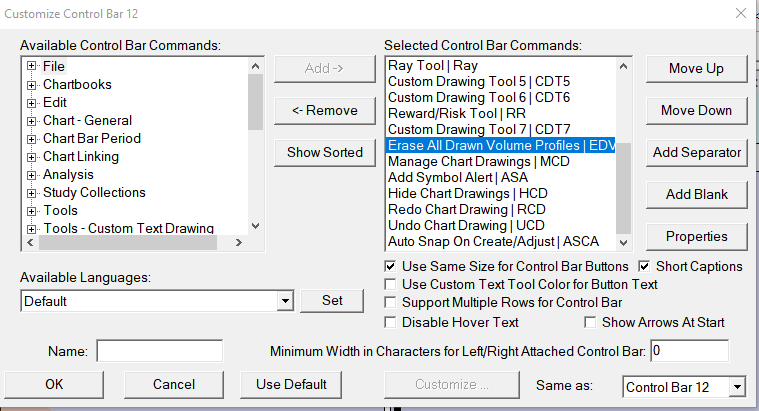Toggle Use Same Size for Control Bar Buttons
Image resolution: width=759 pixels, height=411 pixels.
(391, 267)
